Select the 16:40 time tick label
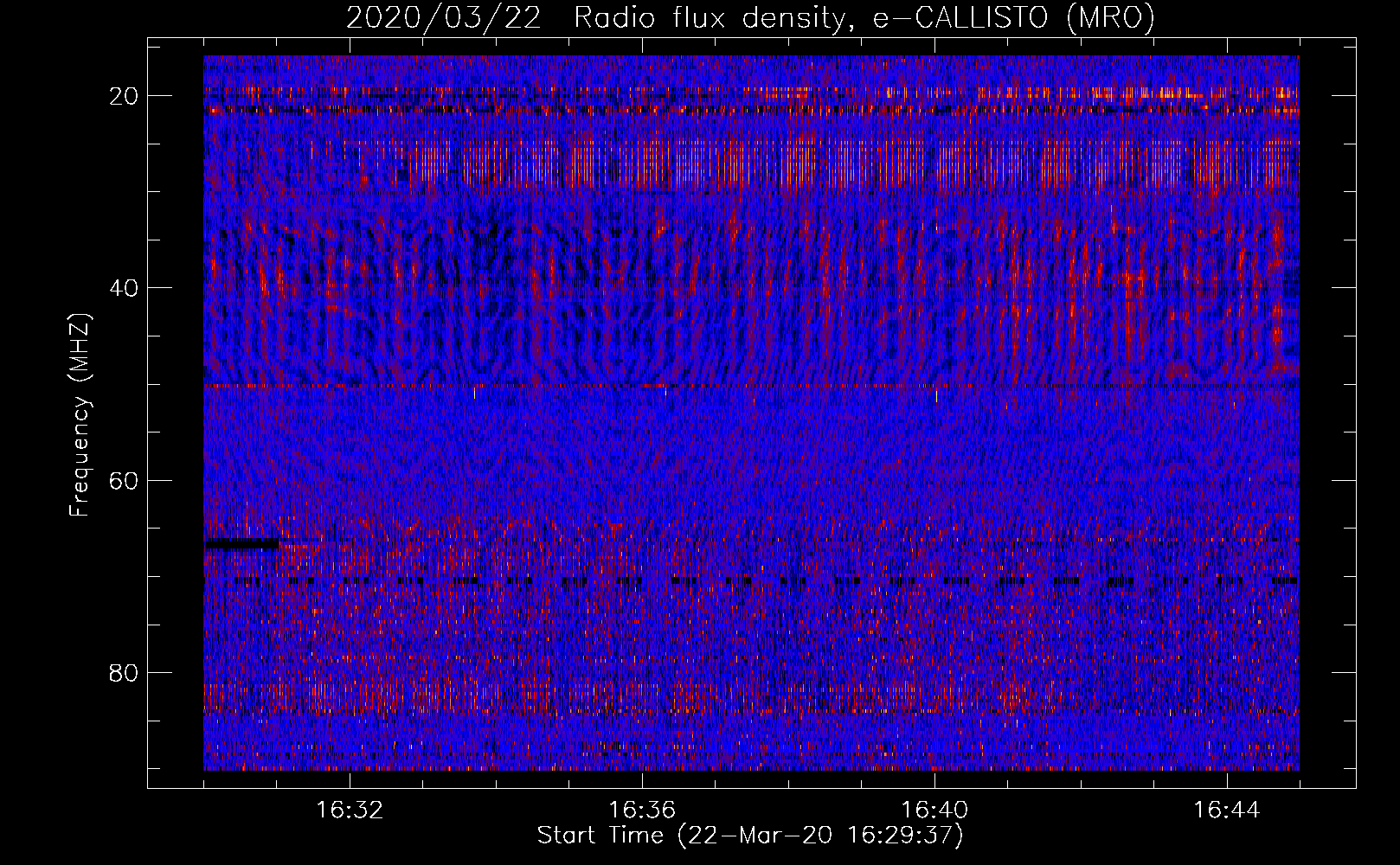 click(x=934, y=811)
